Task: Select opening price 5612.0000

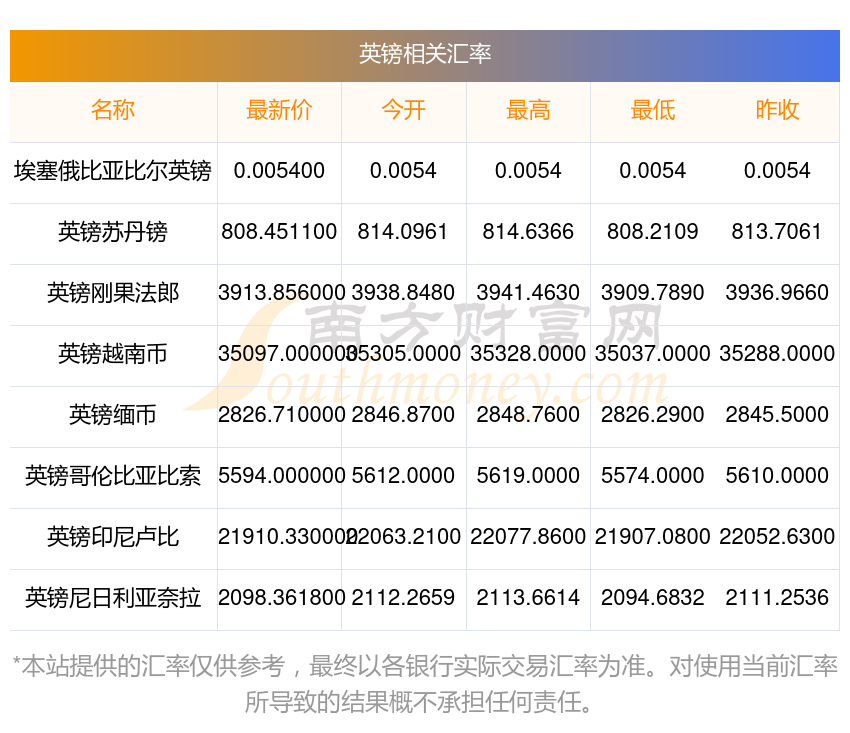Action: 403,476
